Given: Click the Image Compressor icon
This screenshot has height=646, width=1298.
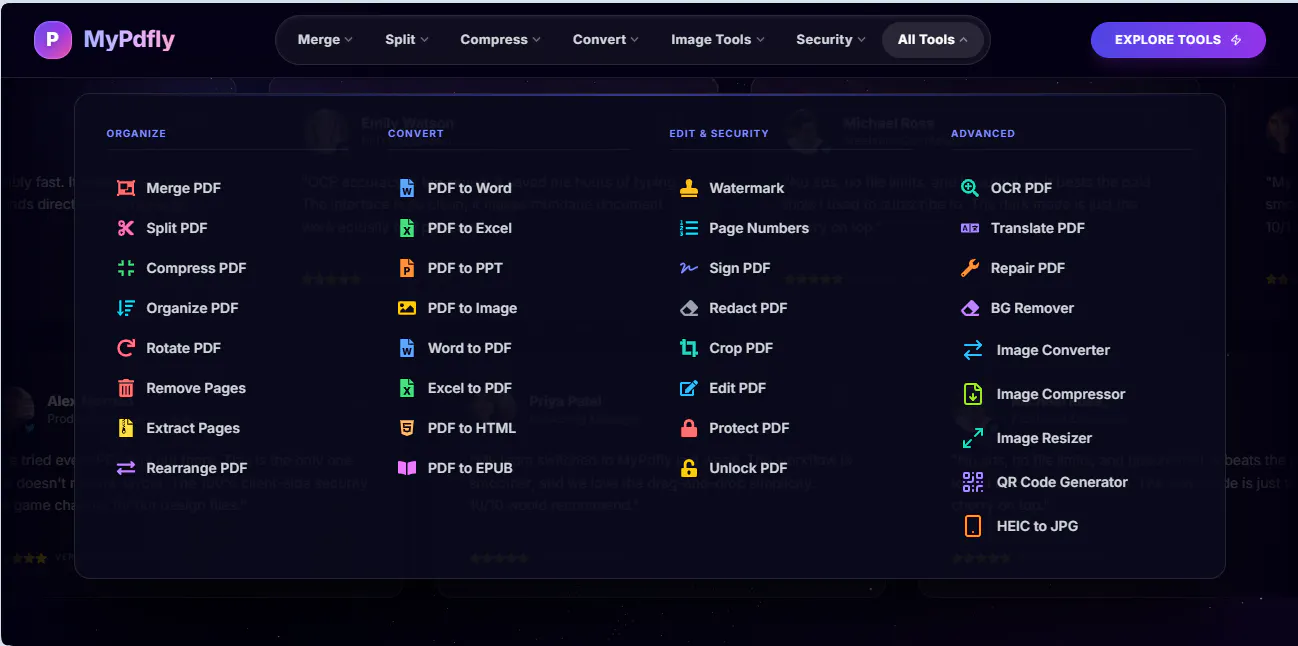Looking at the screenshot, I should [973, 394].
